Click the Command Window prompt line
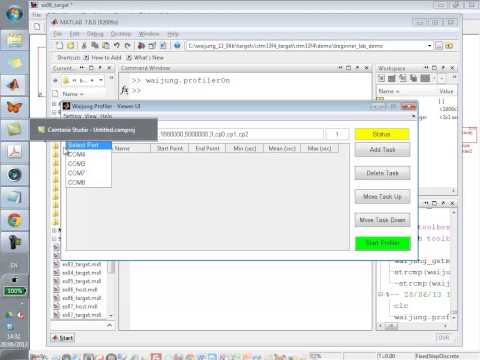The height and width of the screenshot is (360, 480). [x=136, y=90]
